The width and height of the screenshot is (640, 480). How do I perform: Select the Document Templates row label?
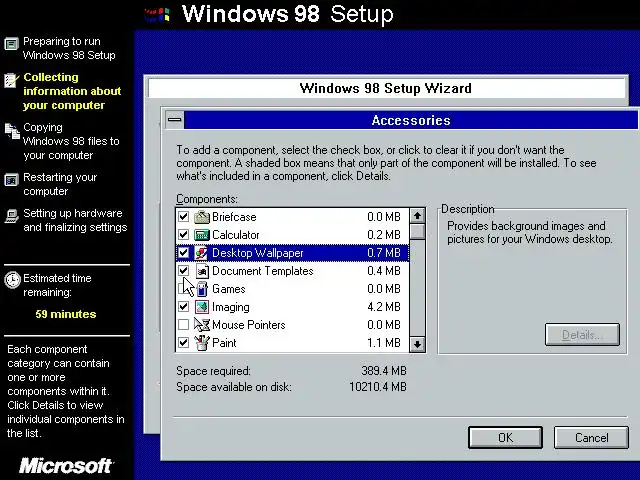(263, 271)
